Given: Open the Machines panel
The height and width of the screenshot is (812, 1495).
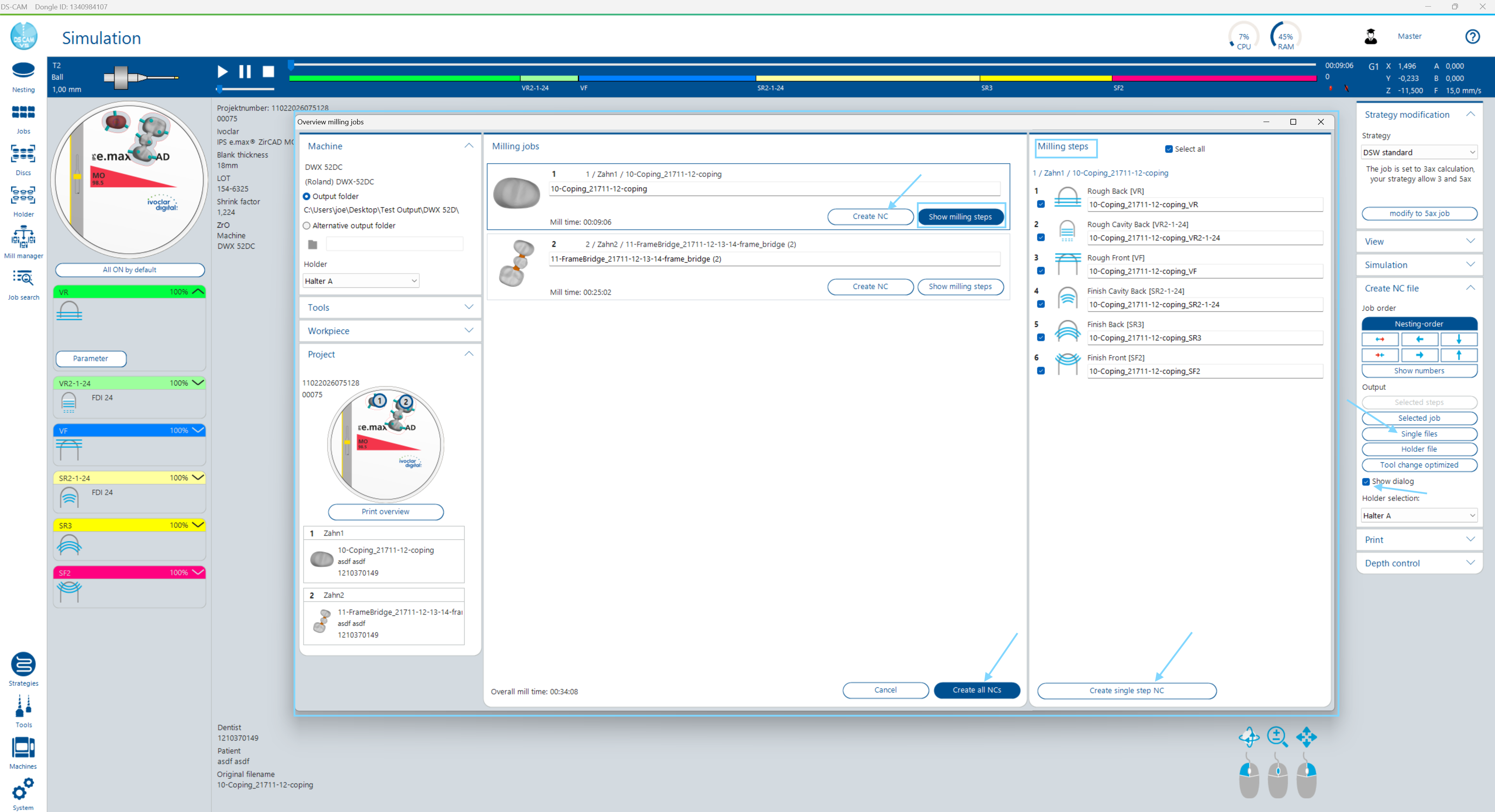Looking at the screenshot, I should pos(23,749).
